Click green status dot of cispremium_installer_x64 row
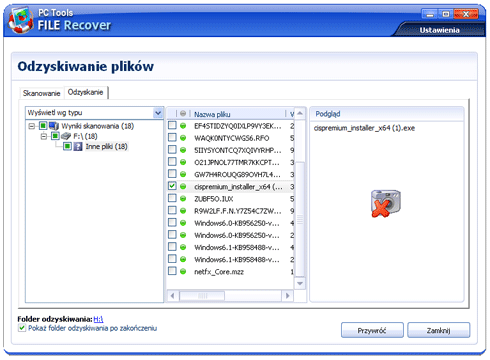The image size is (490, 360). pyautogui.click(x=183, y=186)
